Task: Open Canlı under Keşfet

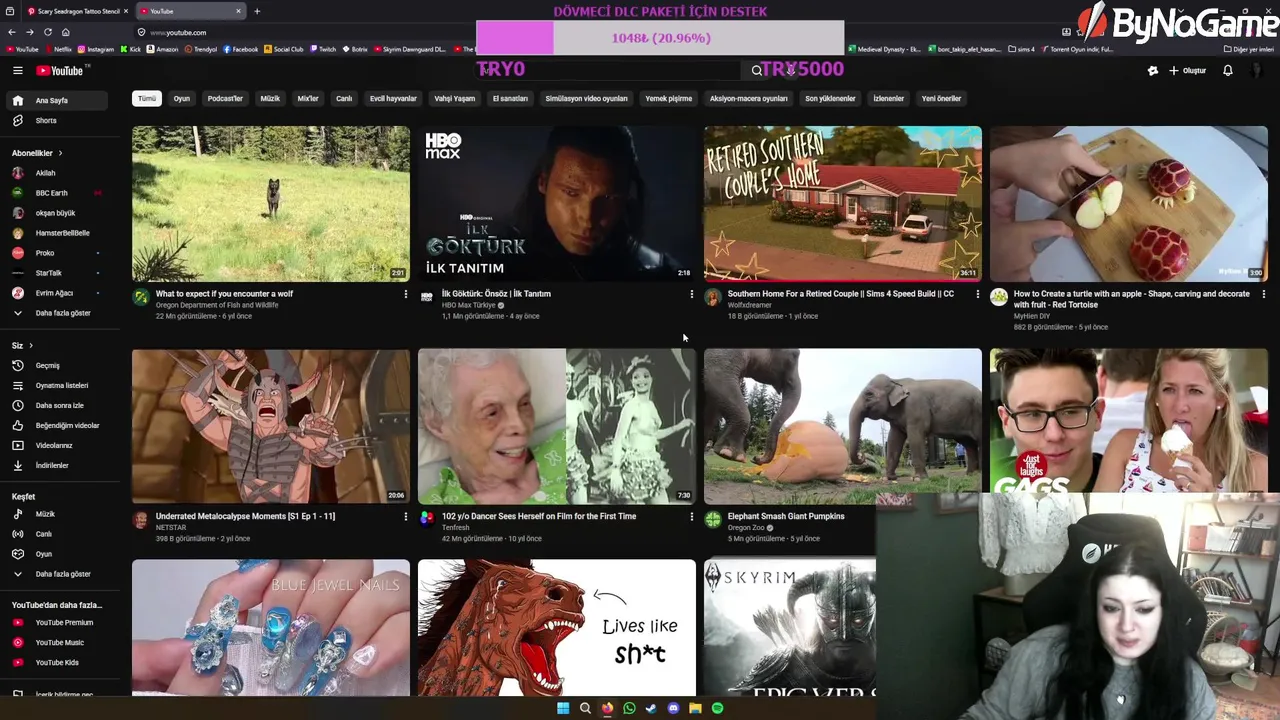Action: pos(55,534)
